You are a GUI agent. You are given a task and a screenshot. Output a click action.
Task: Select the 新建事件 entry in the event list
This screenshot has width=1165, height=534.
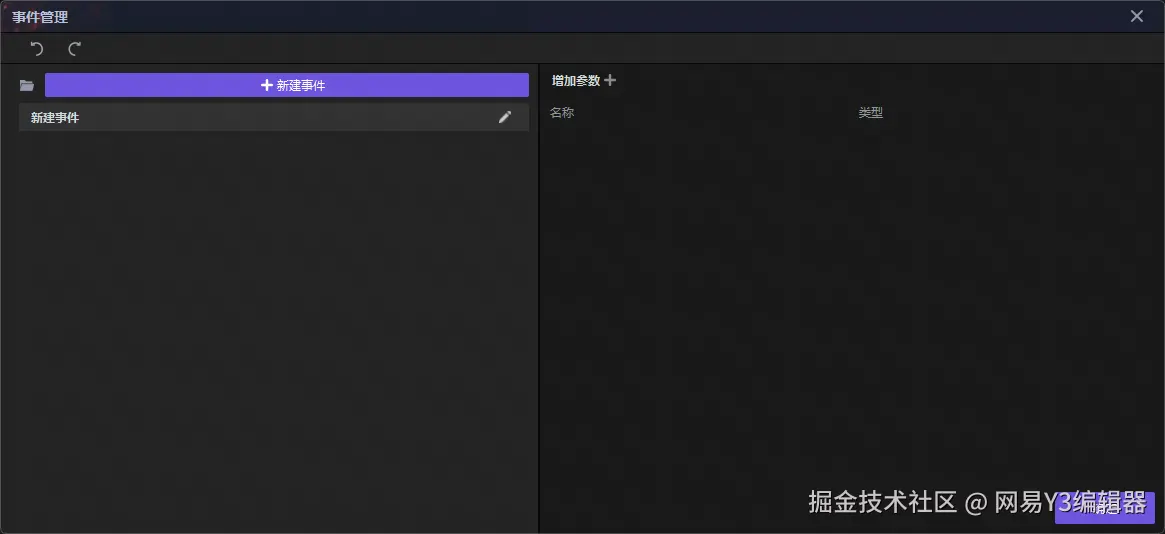[x=273, y=117]
